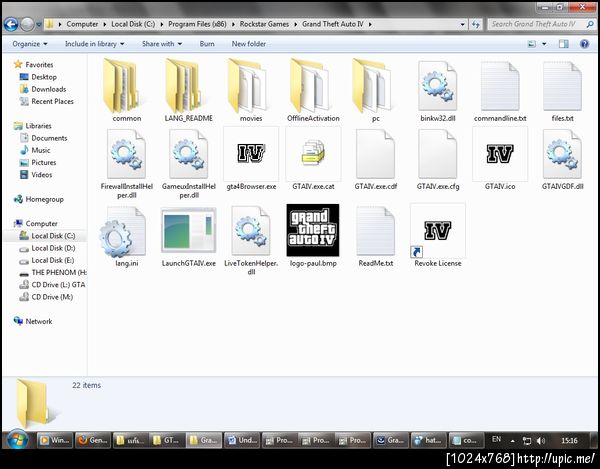Click the volume speaker tray icon

541,440
